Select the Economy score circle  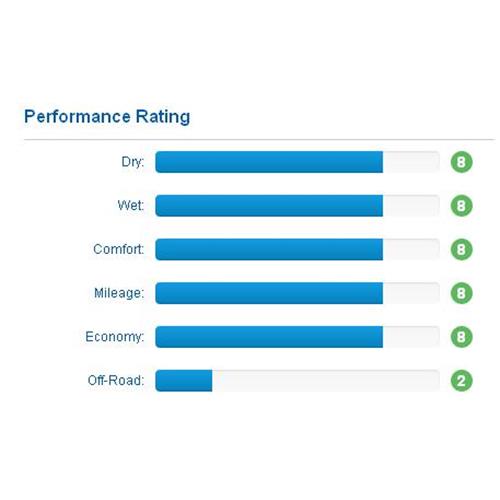point(461,337)
